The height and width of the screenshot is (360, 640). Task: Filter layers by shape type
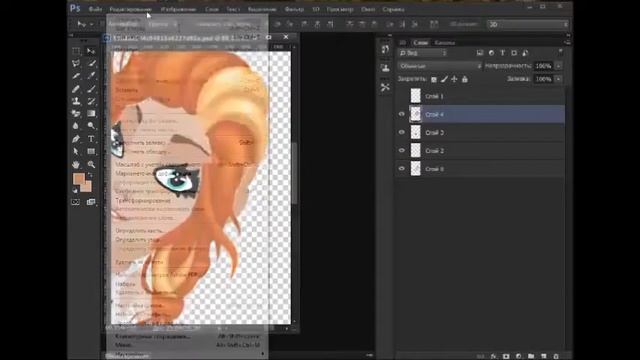click(x=514, y=53)
